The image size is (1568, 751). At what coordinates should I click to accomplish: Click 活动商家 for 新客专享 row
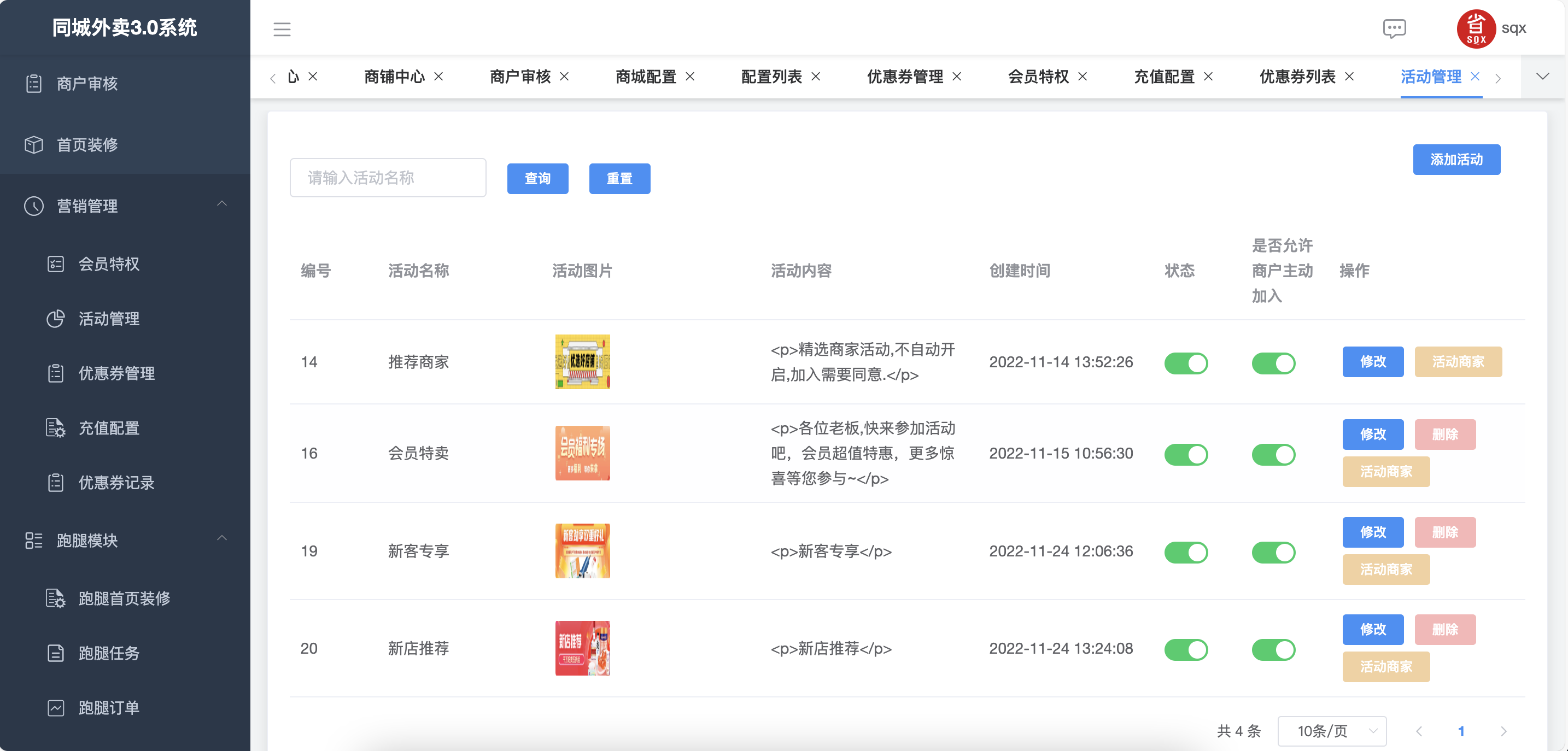[1386, 569]
